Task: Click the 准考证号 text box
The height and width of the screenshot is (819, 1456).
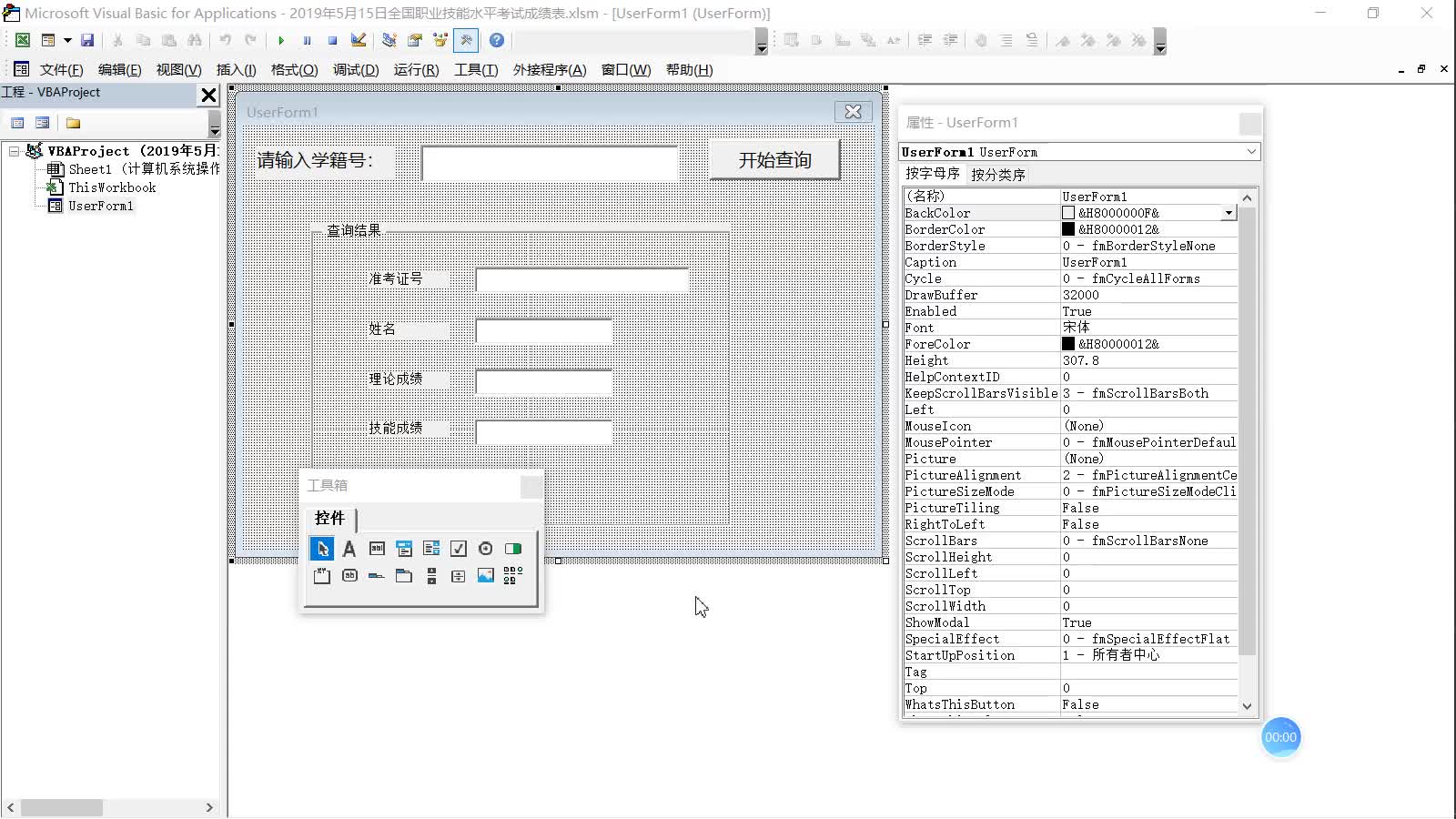Action: click(581, 279)
